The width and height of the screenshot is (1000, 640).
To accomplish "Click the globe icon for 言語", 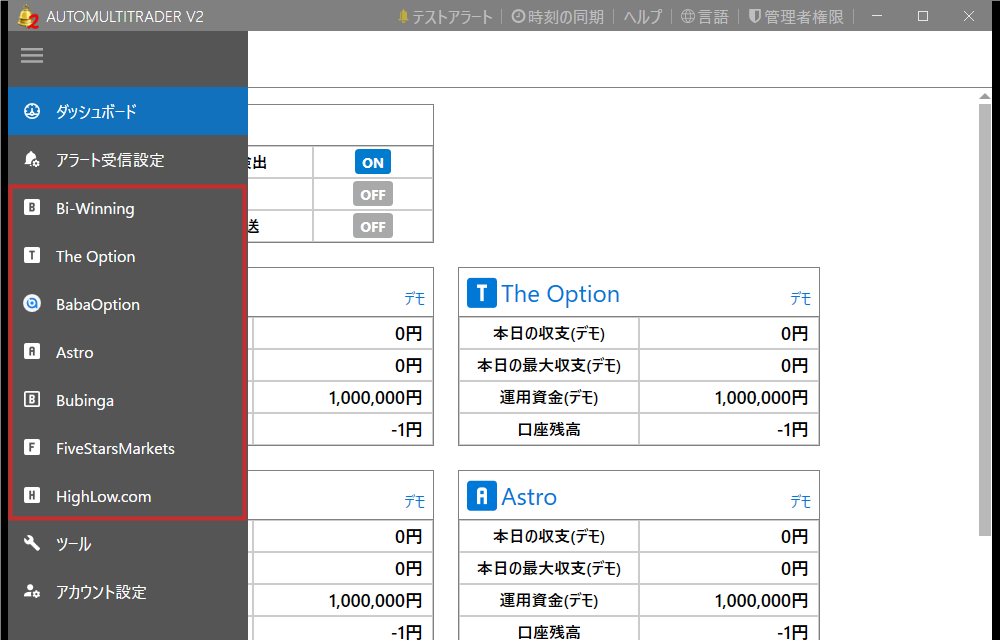I will 688,17.
